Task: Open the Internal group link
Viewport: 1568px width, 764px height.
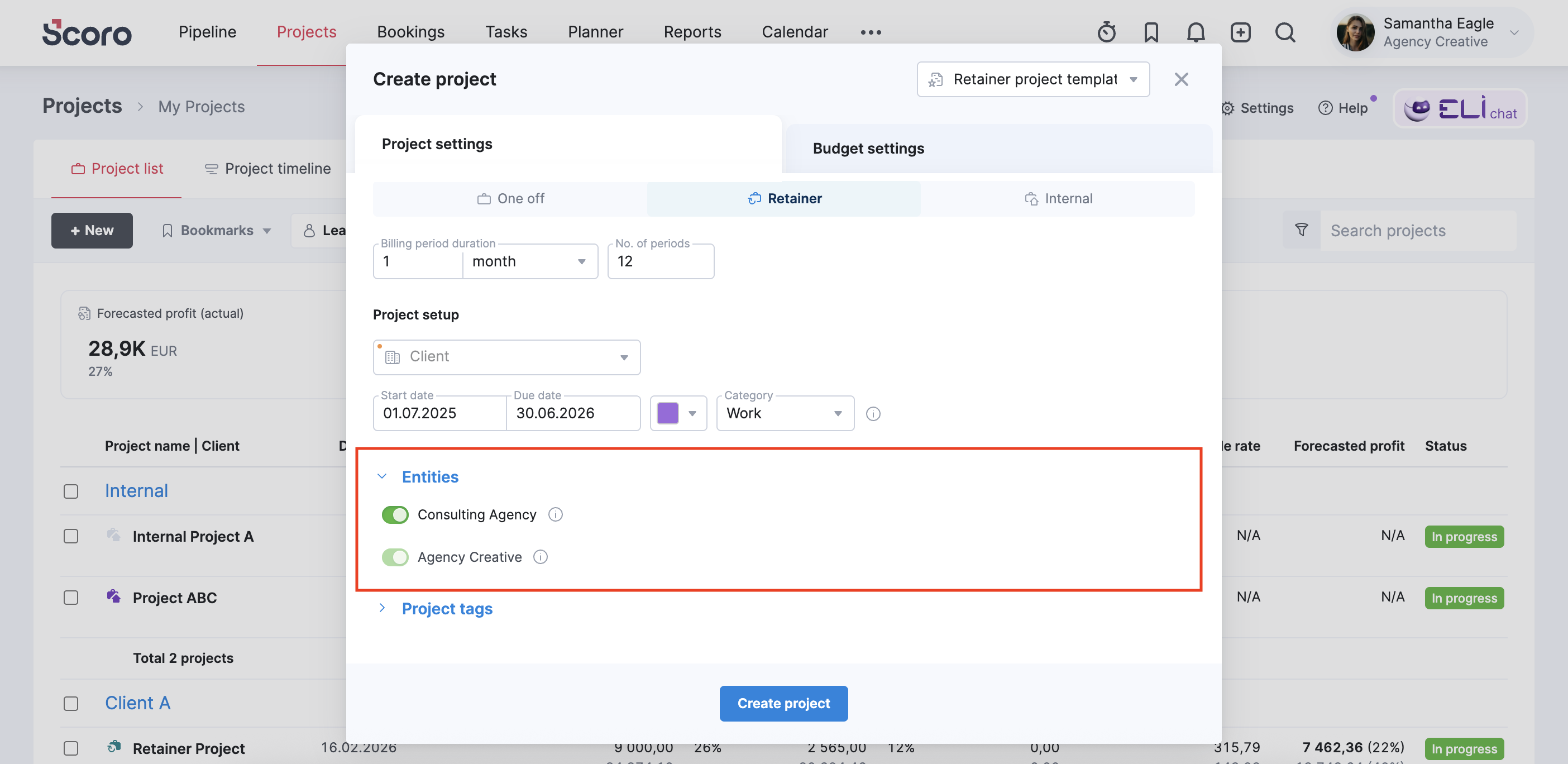Action: 136,491
